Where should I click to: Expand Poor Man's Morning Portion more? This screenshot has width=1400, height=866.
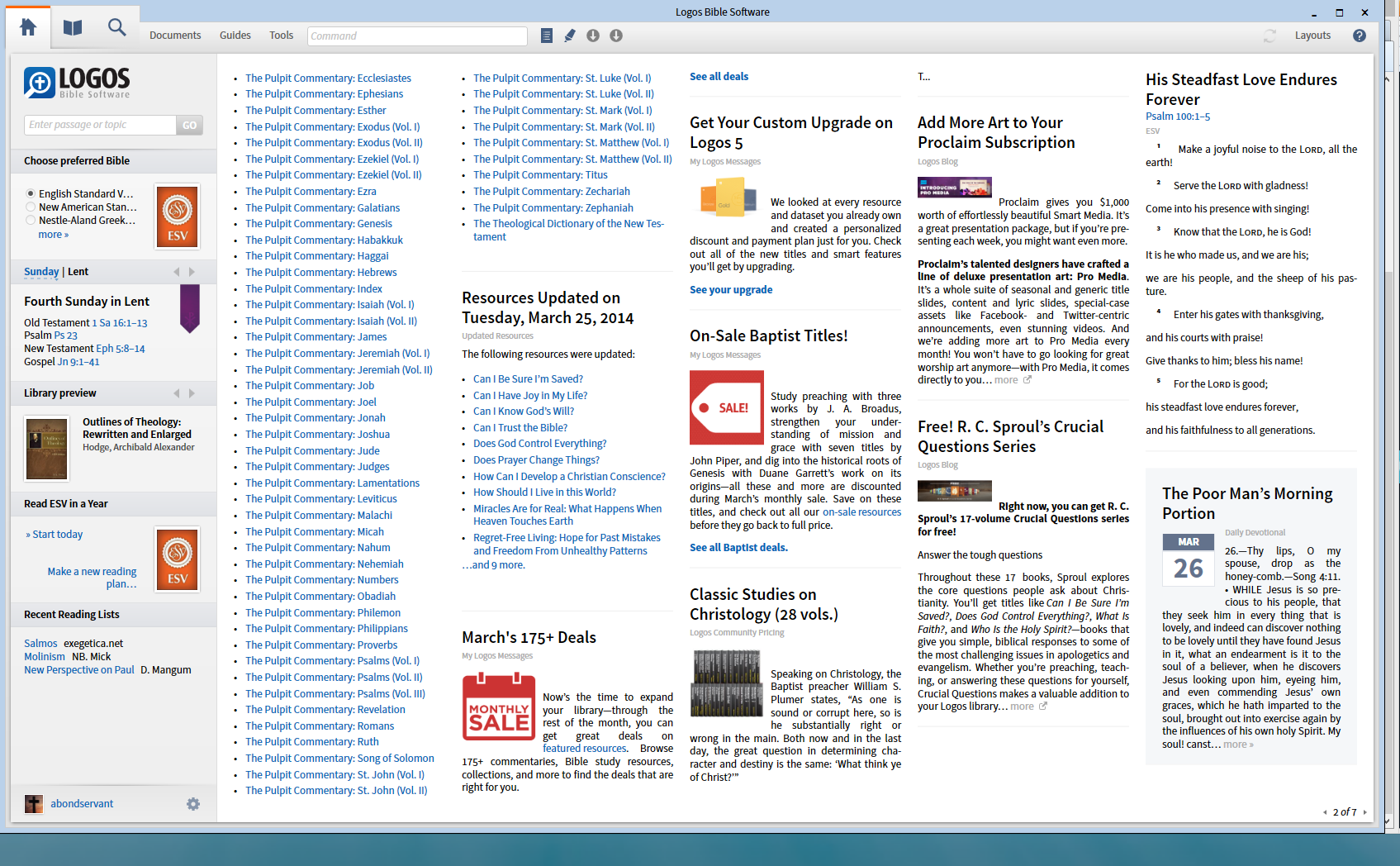coord(1238,745)
